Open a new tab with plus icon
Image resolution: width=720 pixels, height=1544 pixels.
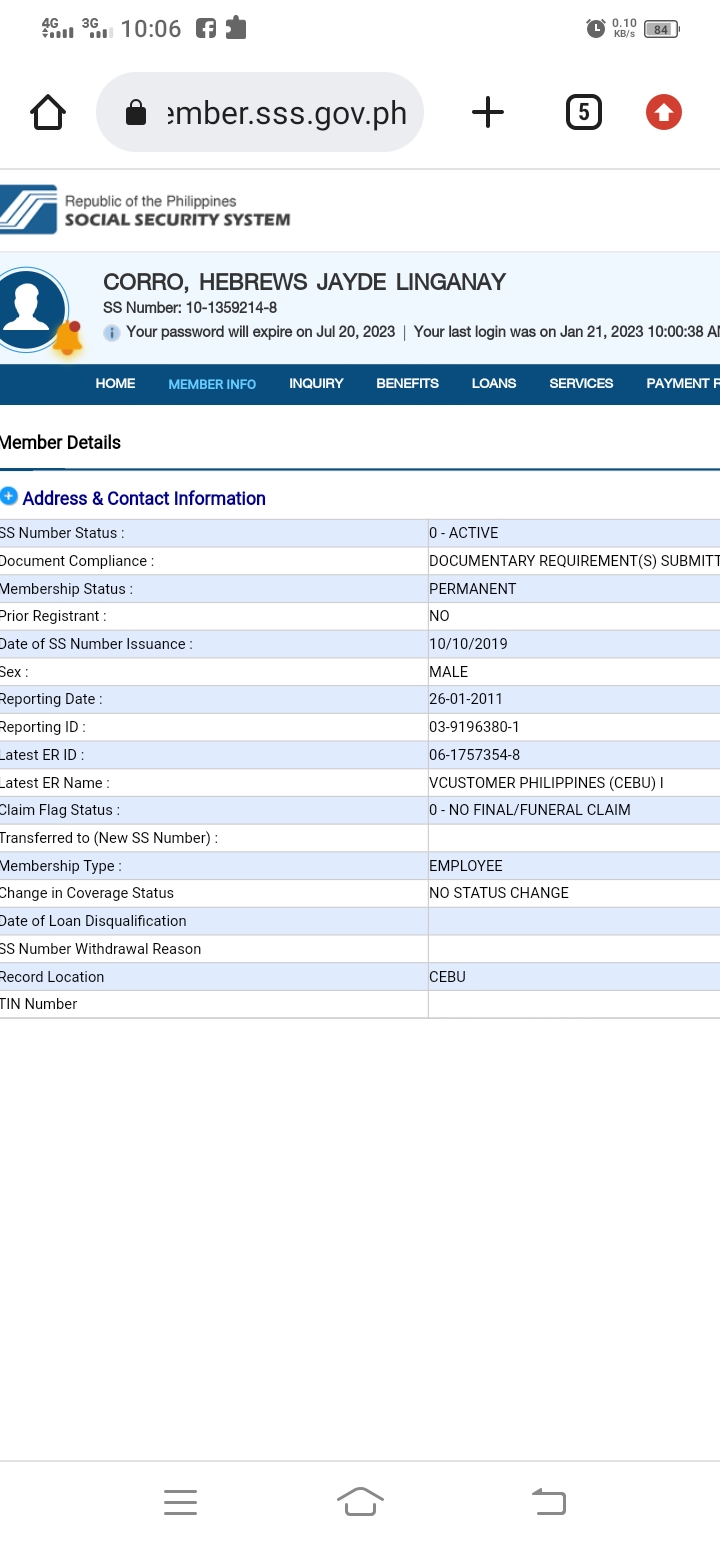(x=487, y=112)
